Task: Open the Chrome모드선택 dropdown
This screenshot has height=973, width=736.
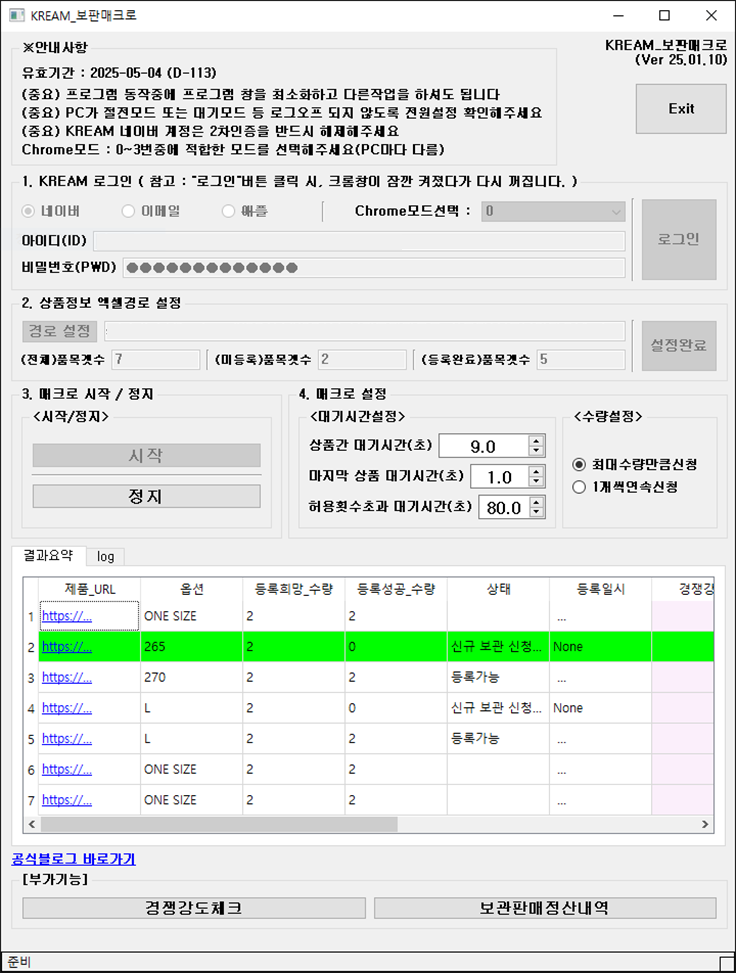Action: (553, 212)
